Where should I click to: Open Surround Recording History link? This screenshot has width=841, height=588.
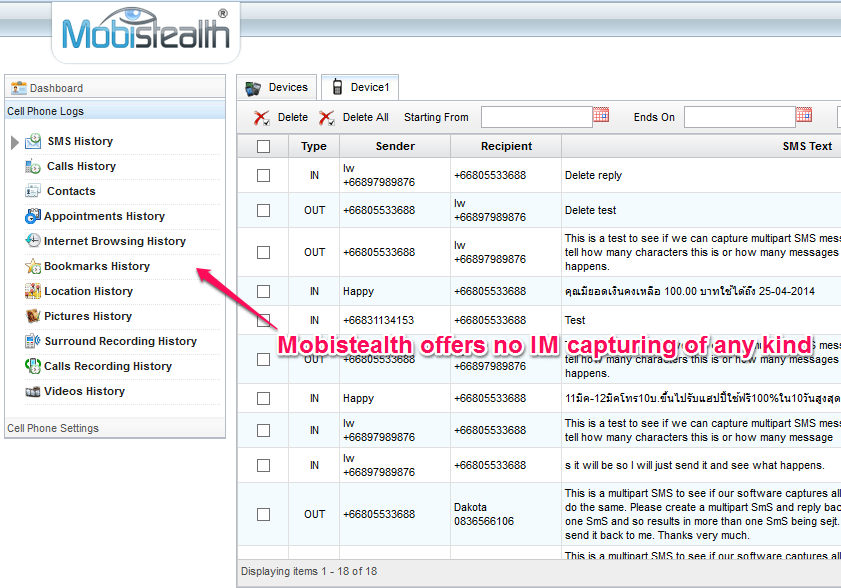click(x=121, y=341)
